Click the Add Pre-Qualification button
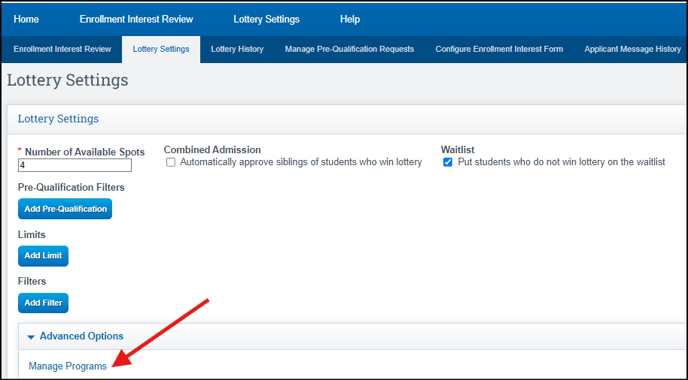This screenshot has width=688, height=380. pyautogui.click(x=65, y=209)
